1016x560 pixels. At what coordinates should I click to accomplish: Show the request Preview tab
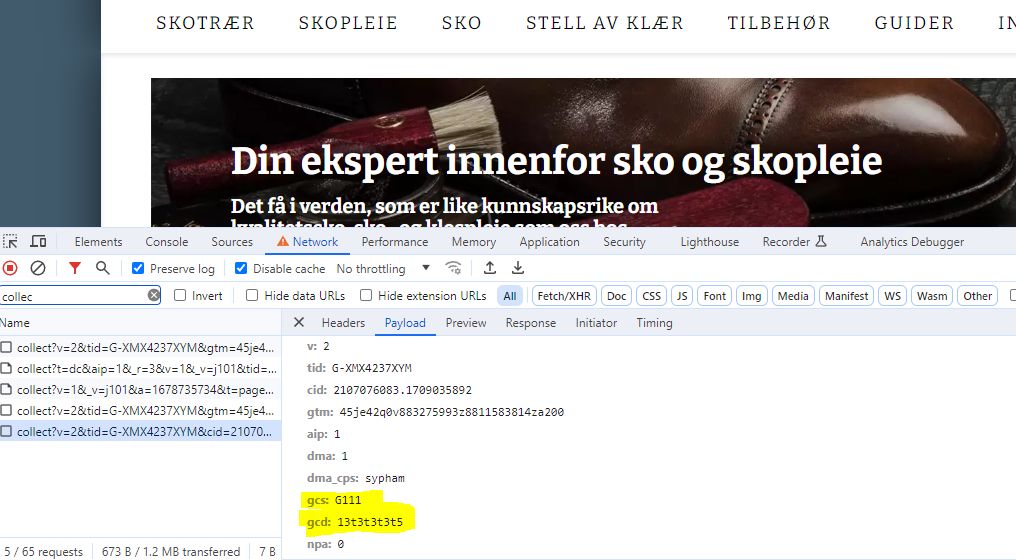coord(466,323)
